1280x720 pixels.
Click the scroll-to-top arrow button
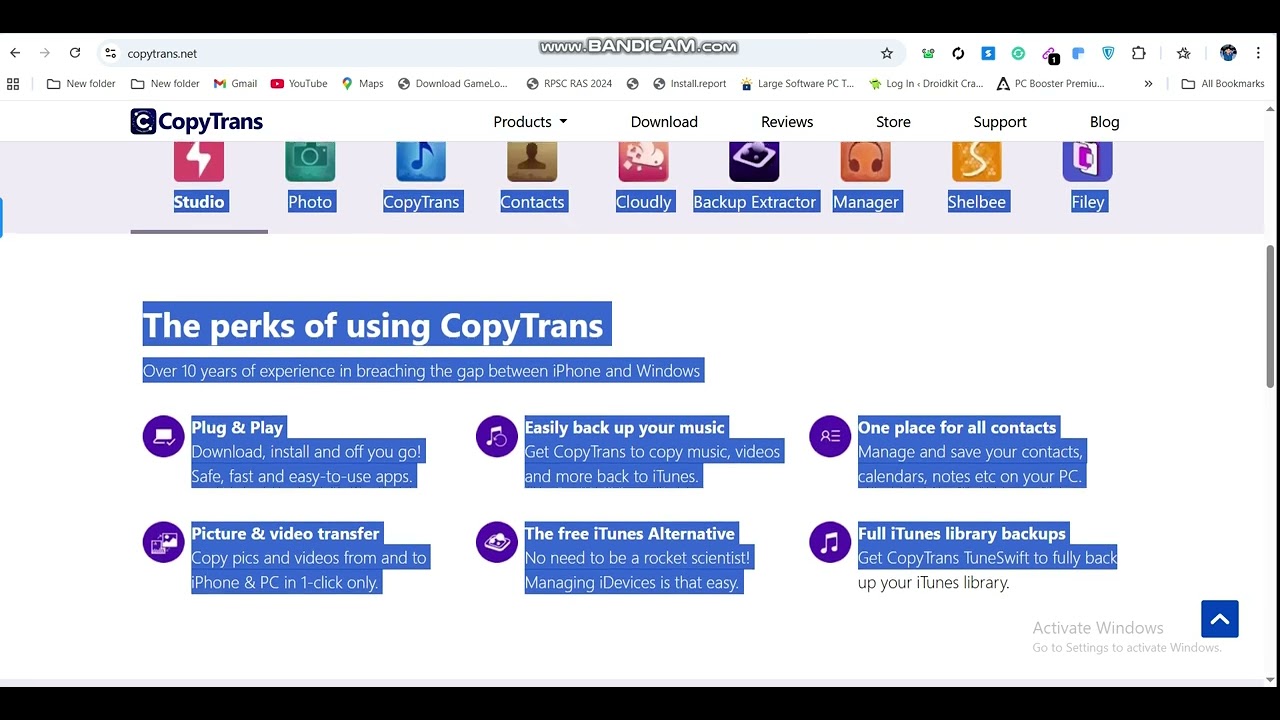pyautogui.click(x=1220, y=619)
